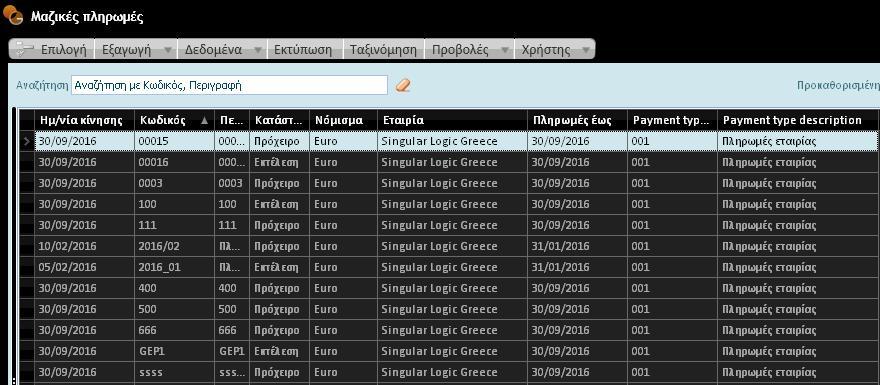This screenshot has width=880, height=385.
Task: Click the sort arrow in Κωδικός header
Action: (x=204, y=120)
